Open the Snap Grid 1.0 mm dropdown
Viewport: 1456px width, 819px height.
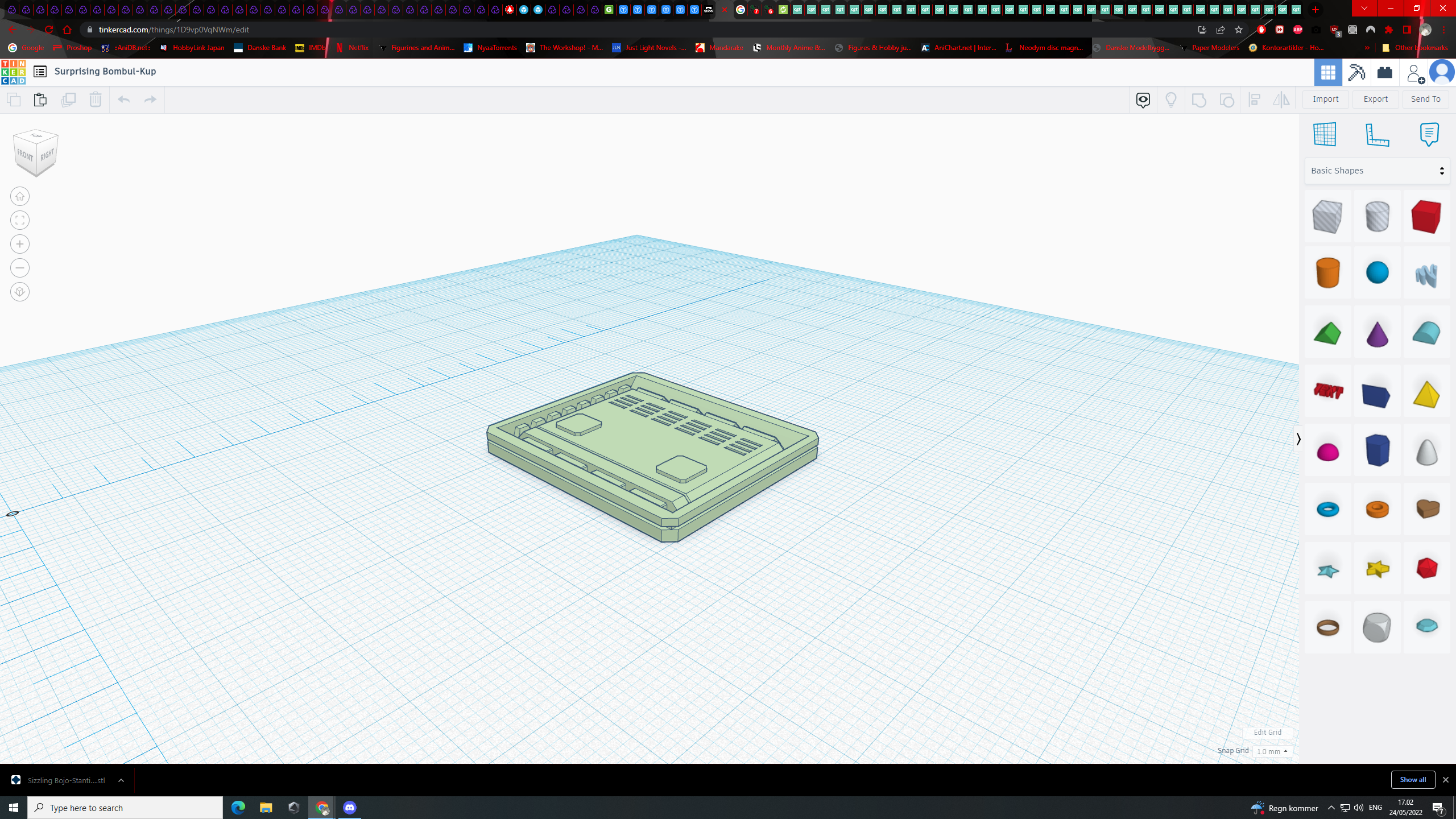click(x=1272, y=751)
